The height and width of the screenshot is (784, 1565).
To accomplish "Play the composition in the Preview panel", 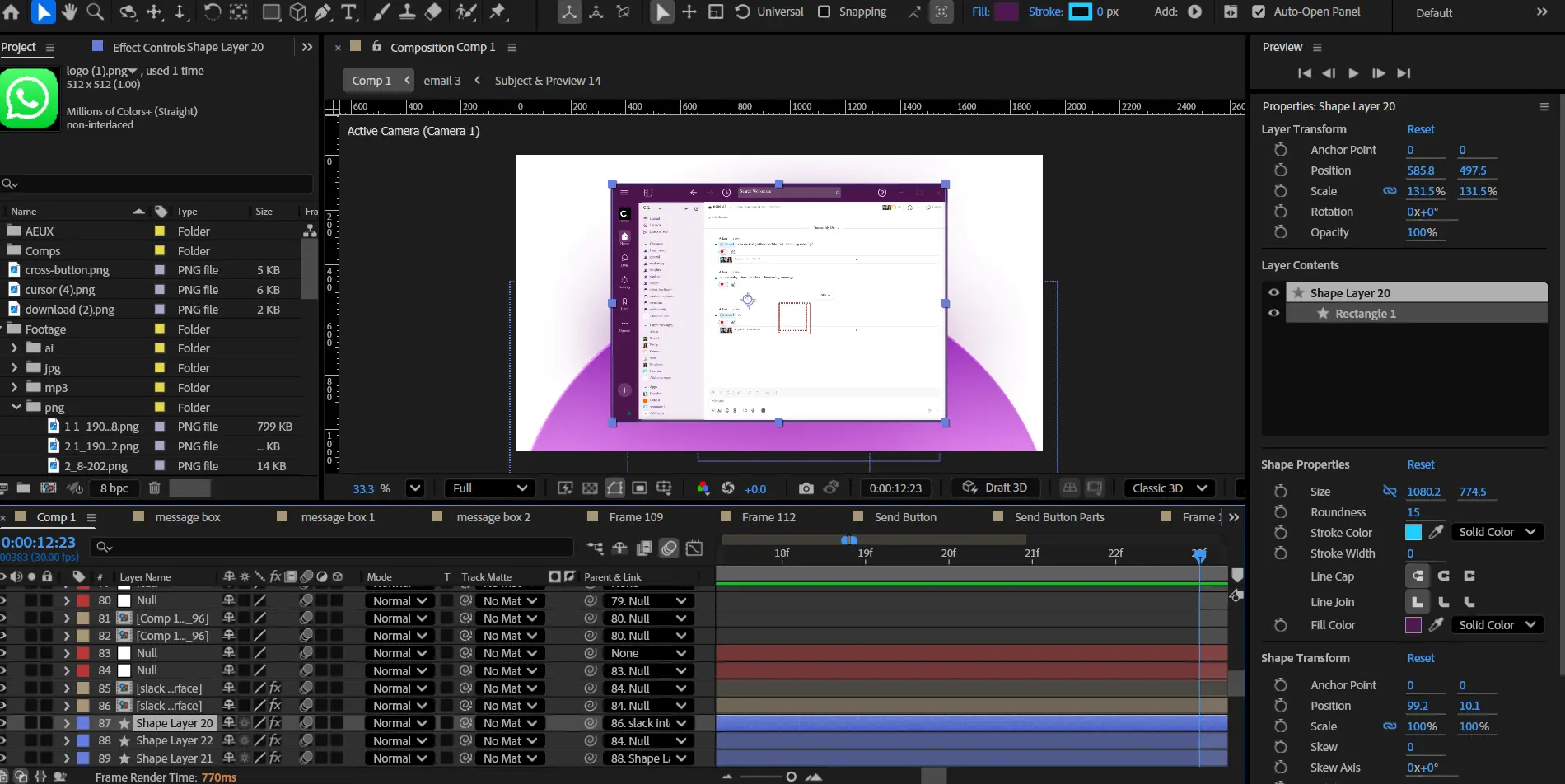I will coord(1353,73).
